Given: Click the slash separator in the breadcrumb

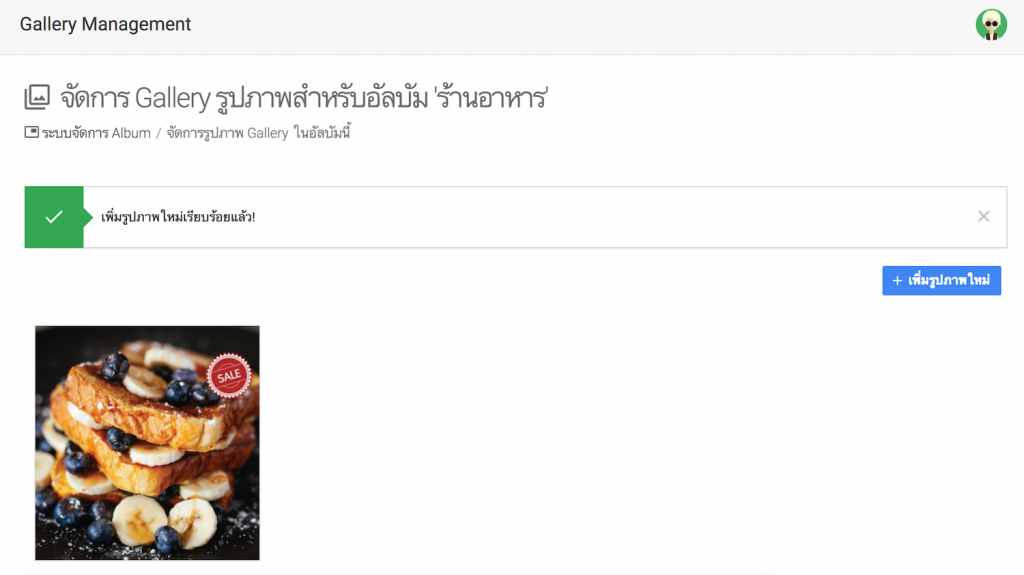Looking at the screenshot, I should (x=158, y=133).
